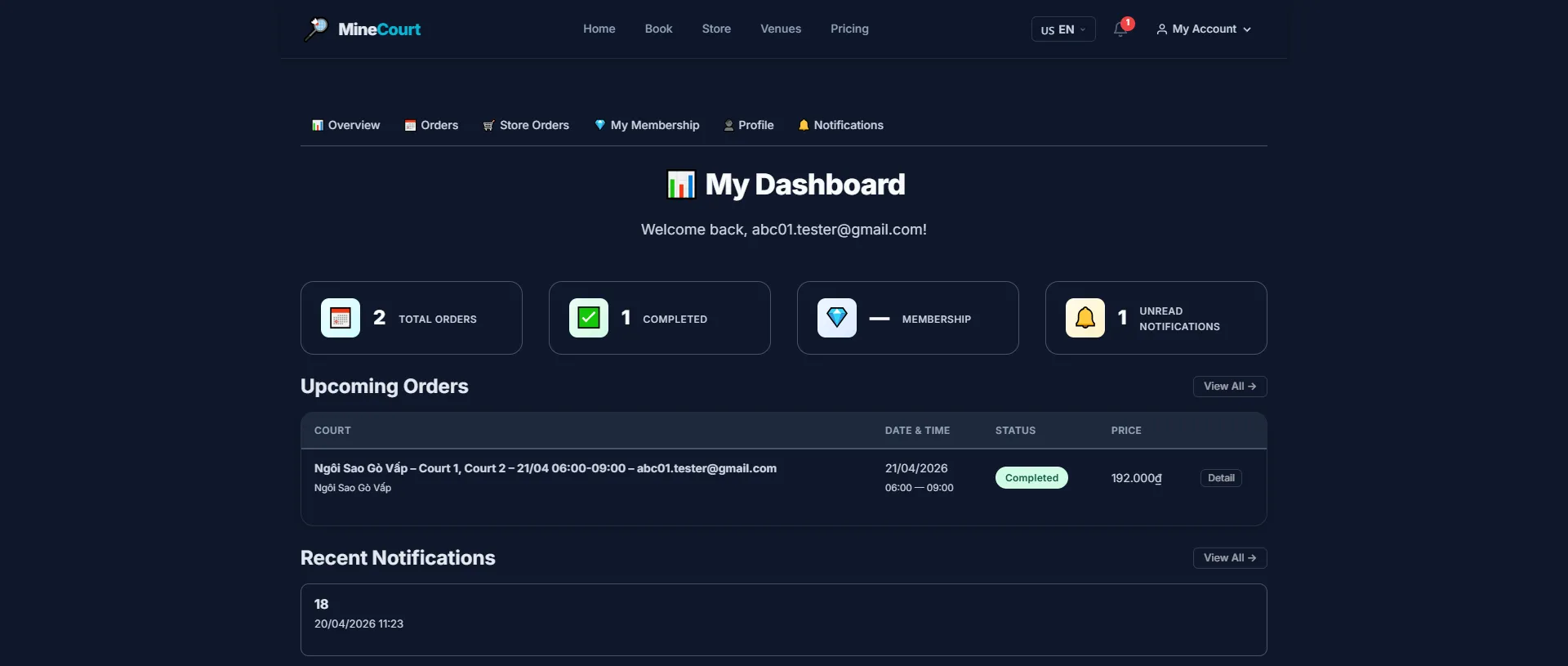Click the Completed green checkmark icon
This screenshot has height=666, width=1568.
pyautogui.click(x=589, y=318)
